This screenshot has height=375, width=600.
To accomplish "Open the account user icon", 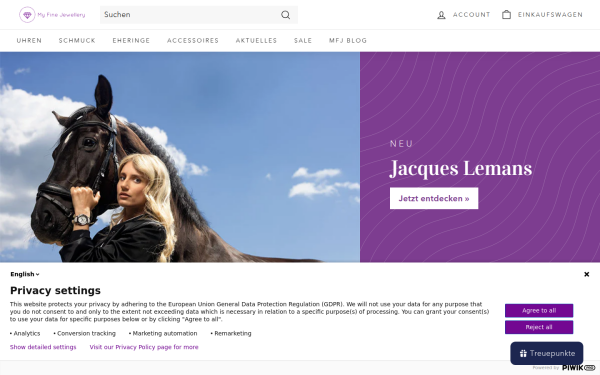I will coord(441,15).
